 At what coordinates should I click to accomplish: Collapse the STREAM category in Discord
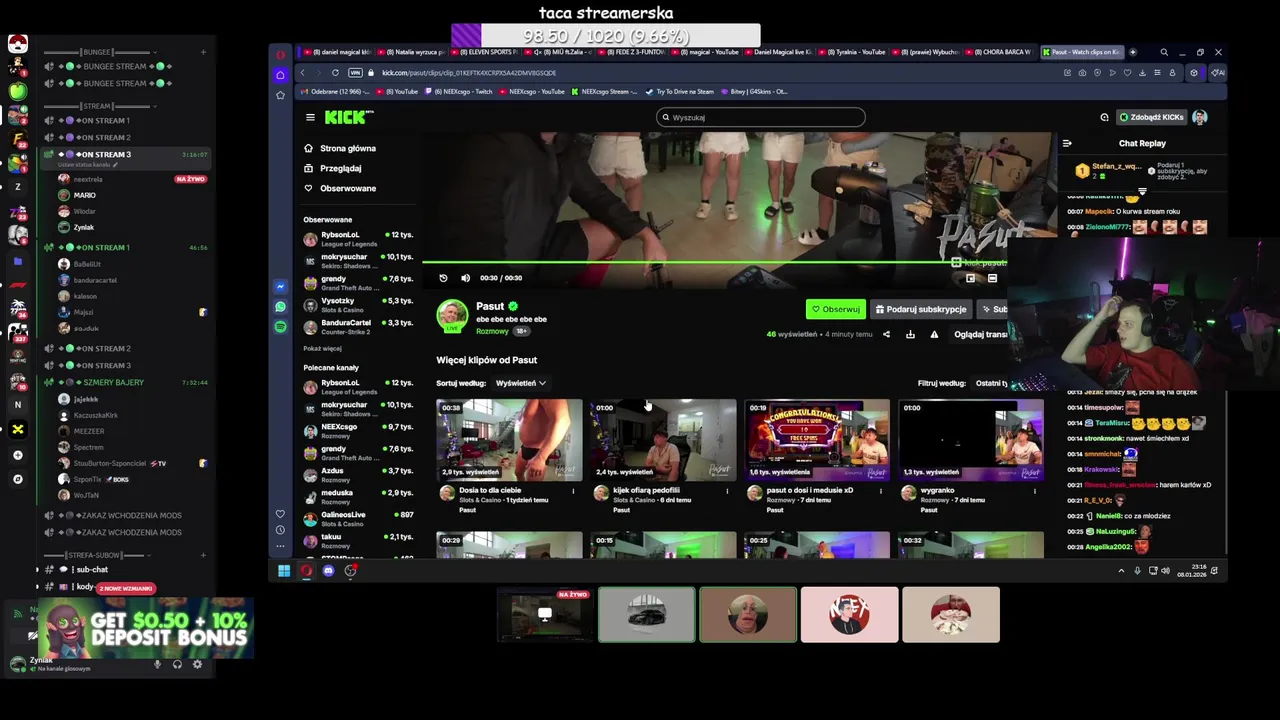(97, 106)
